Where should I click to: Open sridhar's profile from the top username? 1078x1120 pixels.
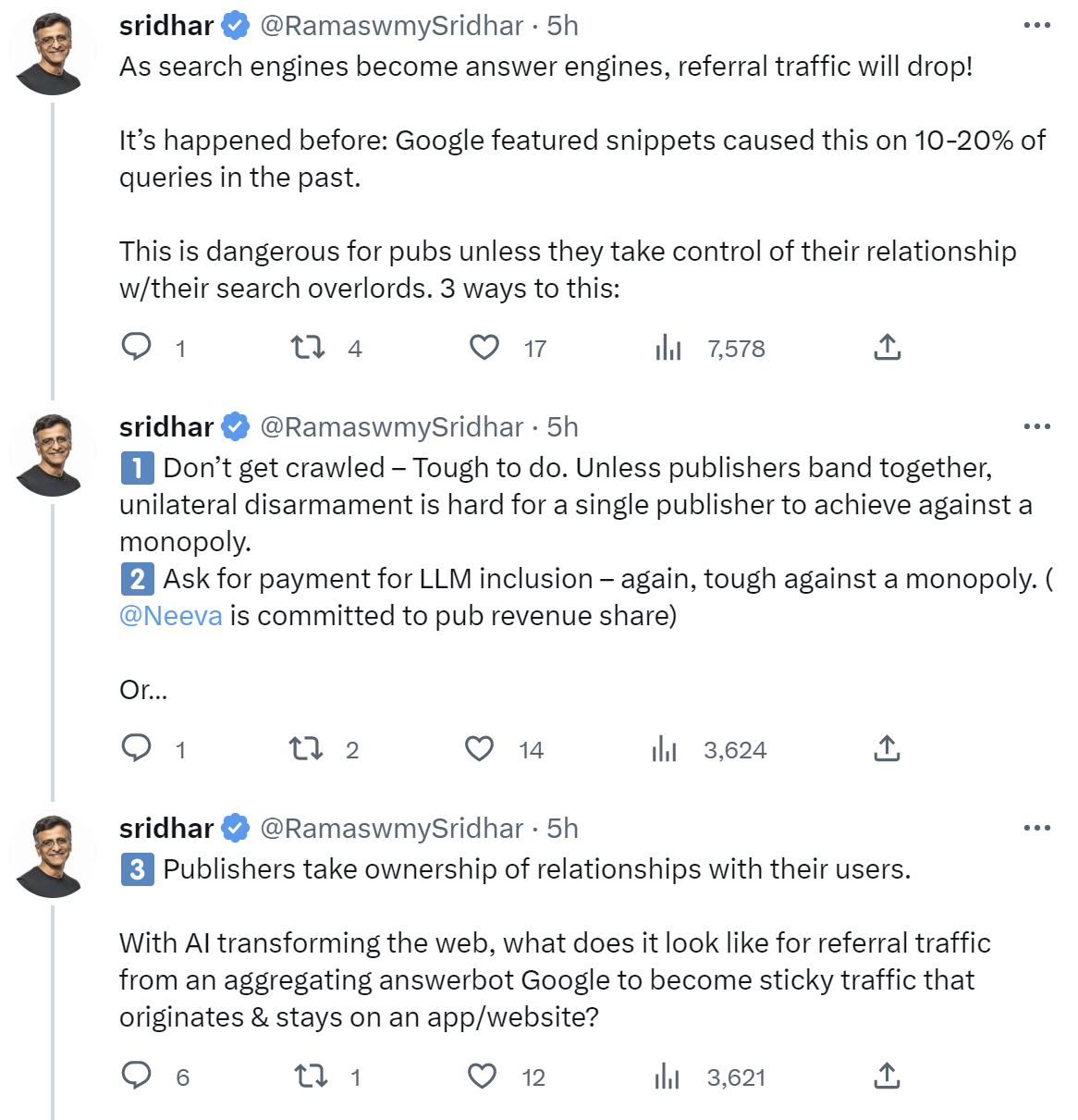[x=165, y=25]
